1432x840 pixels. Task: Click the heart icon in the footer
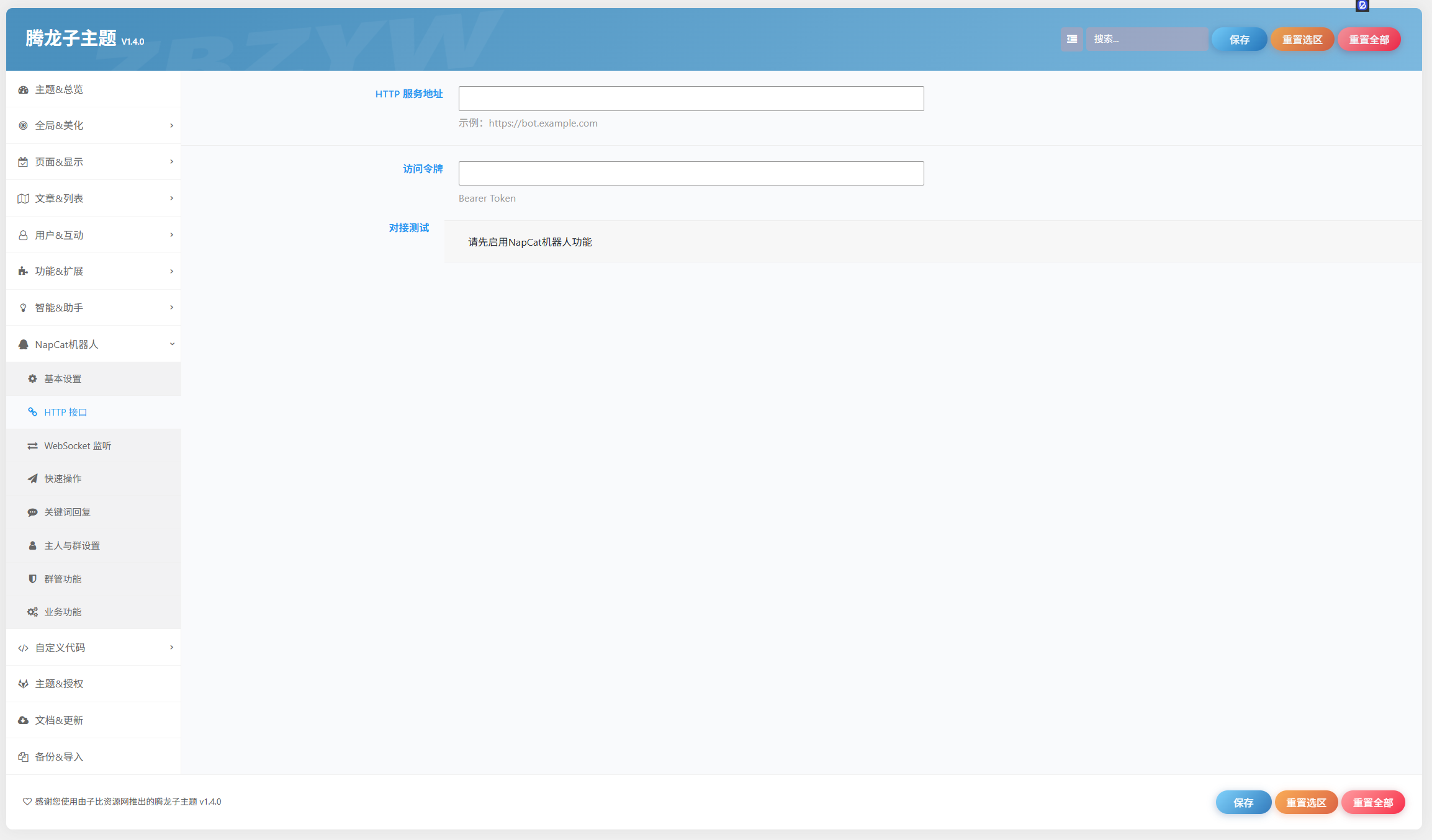27,802
